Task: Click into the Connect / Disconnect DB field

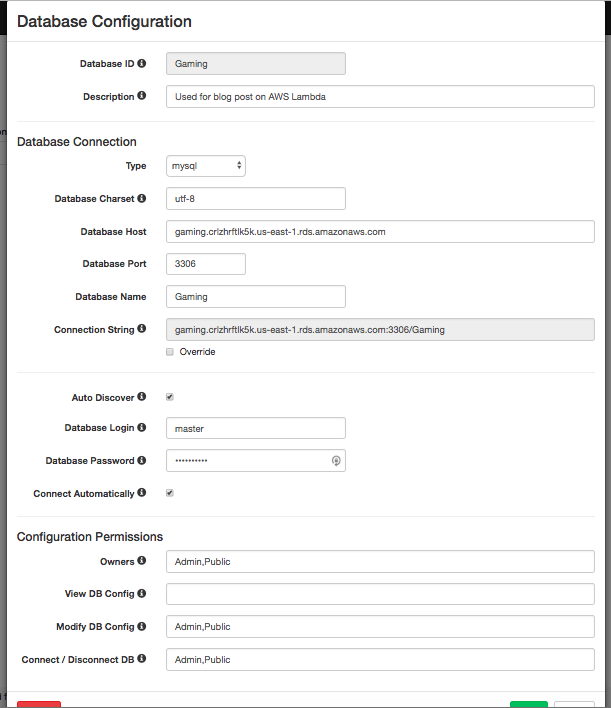Action: pos(380,660)
